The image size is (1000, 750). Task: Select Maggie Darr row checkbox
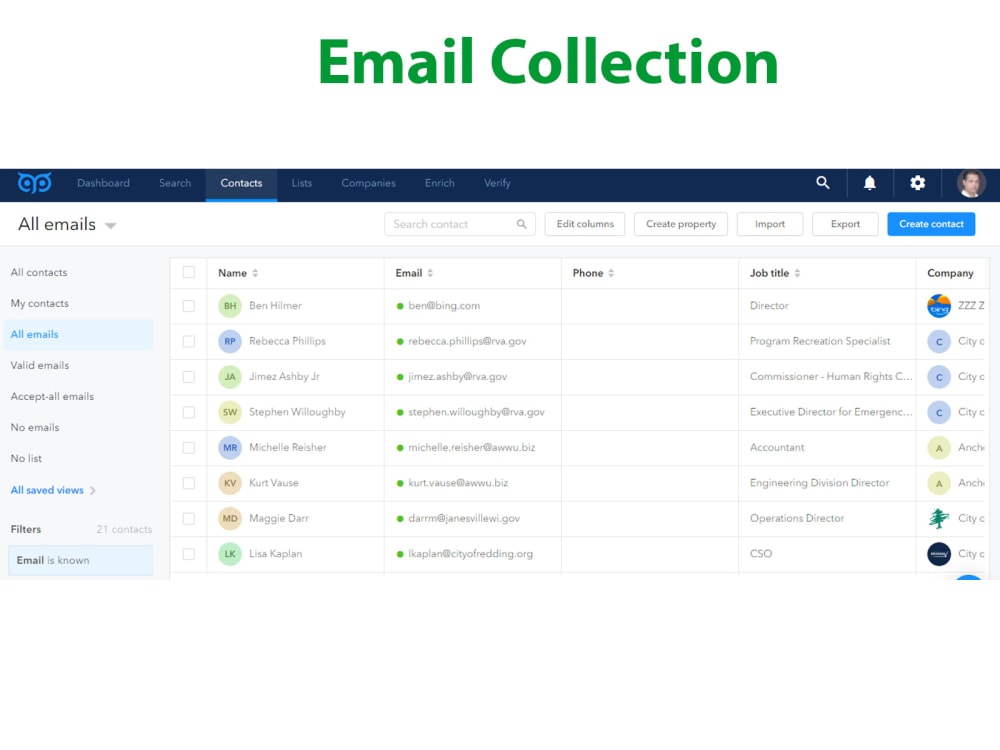pyautogui.click(x=189, y=518)
